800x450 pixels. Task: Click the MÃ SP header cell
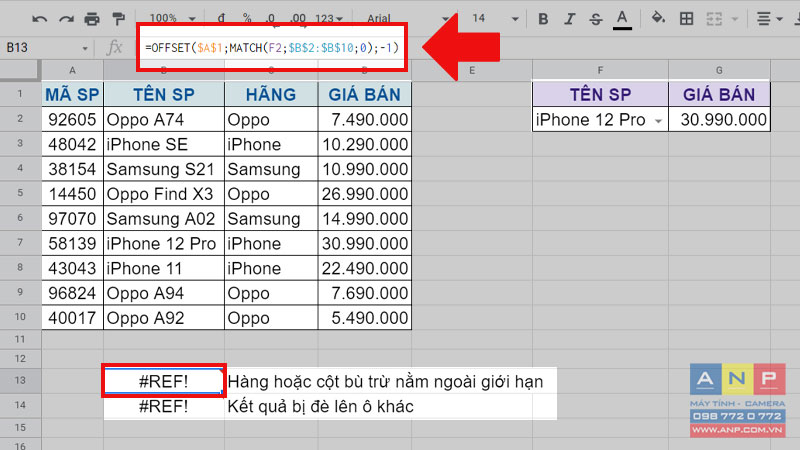[72, 94]
